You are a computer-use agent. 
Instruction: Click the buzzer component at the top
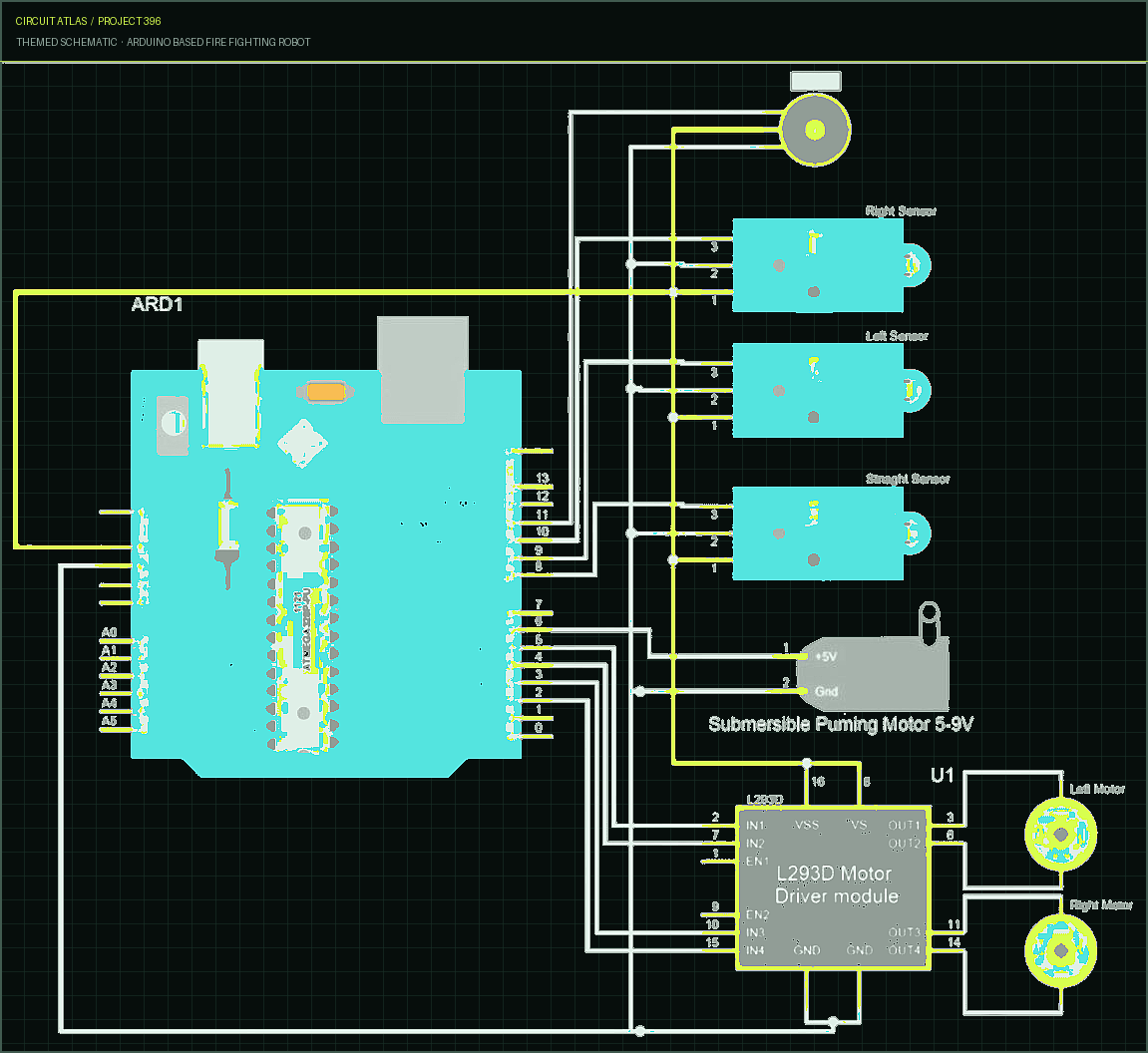816,131
